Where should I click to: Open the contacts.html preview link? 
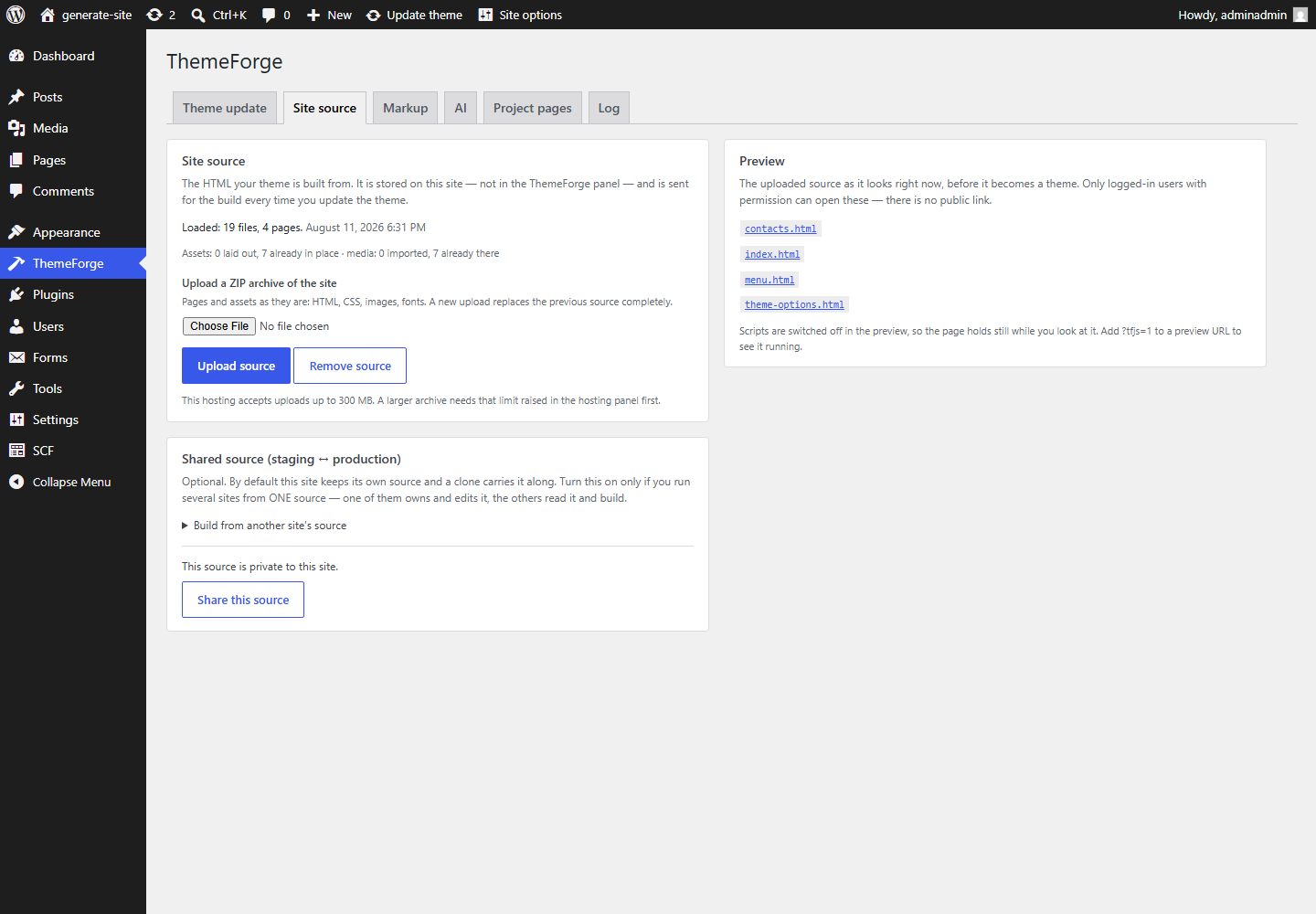(780, 228)
